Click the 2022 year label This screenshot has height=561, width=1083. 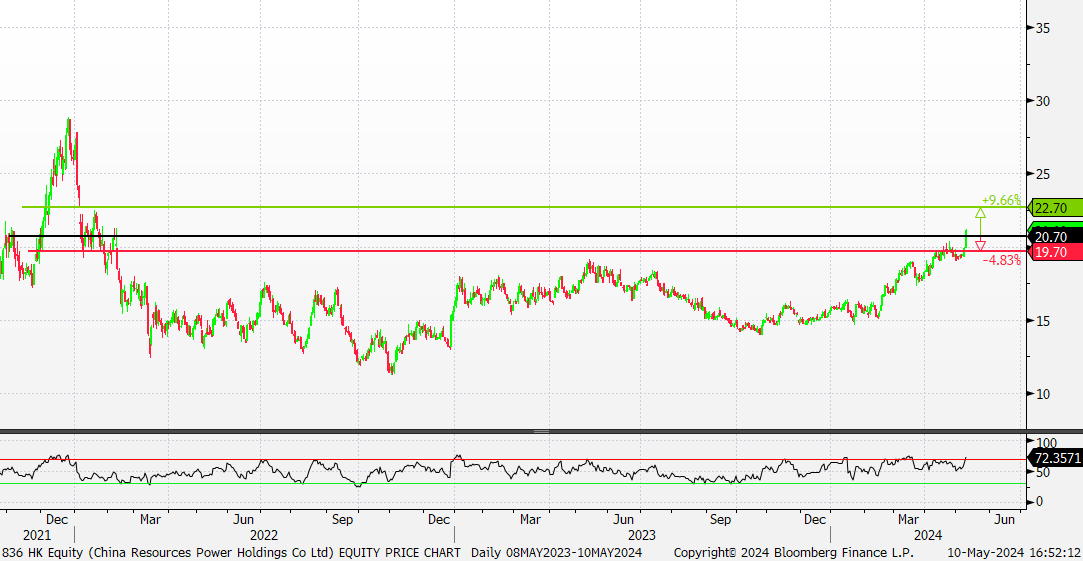click(264, 535)
